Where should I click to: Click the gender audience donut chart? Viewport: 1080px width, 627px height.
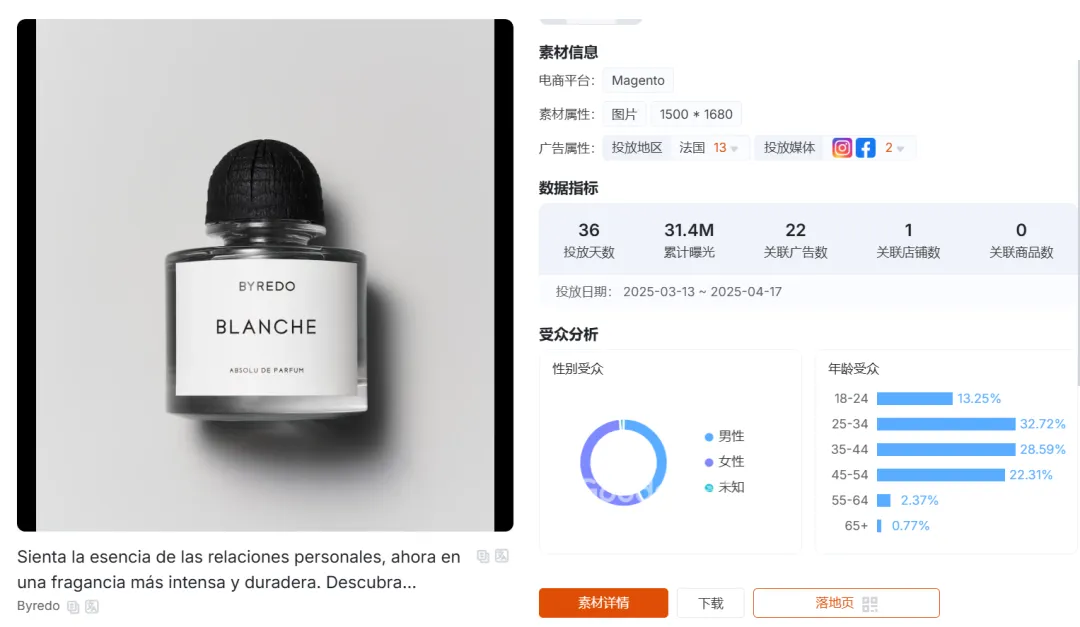pos(623,462)
